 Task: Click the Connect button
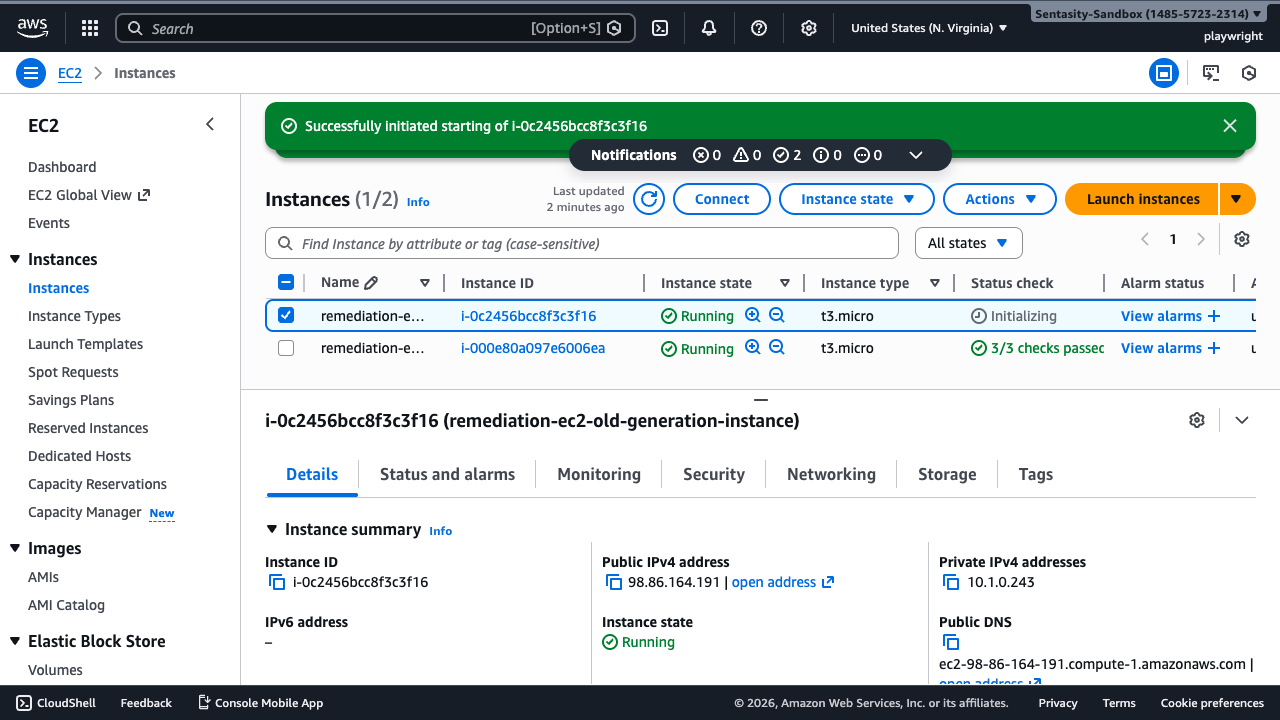point(721,199)
